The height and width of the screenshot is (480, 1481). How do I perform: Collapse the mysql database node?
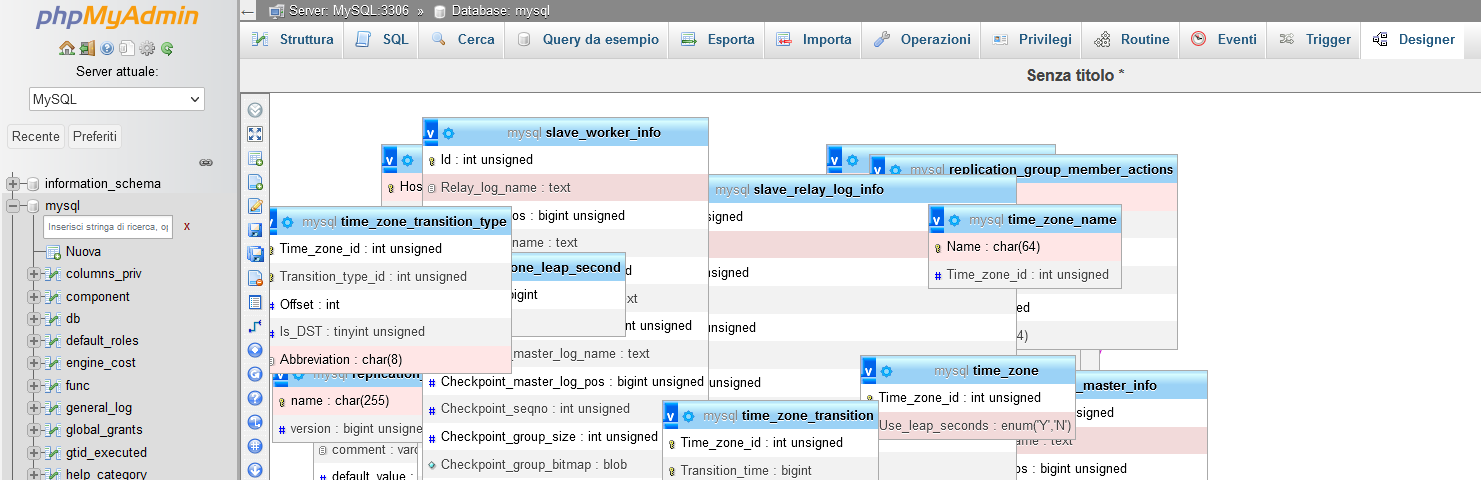click(x=13, y=206)
